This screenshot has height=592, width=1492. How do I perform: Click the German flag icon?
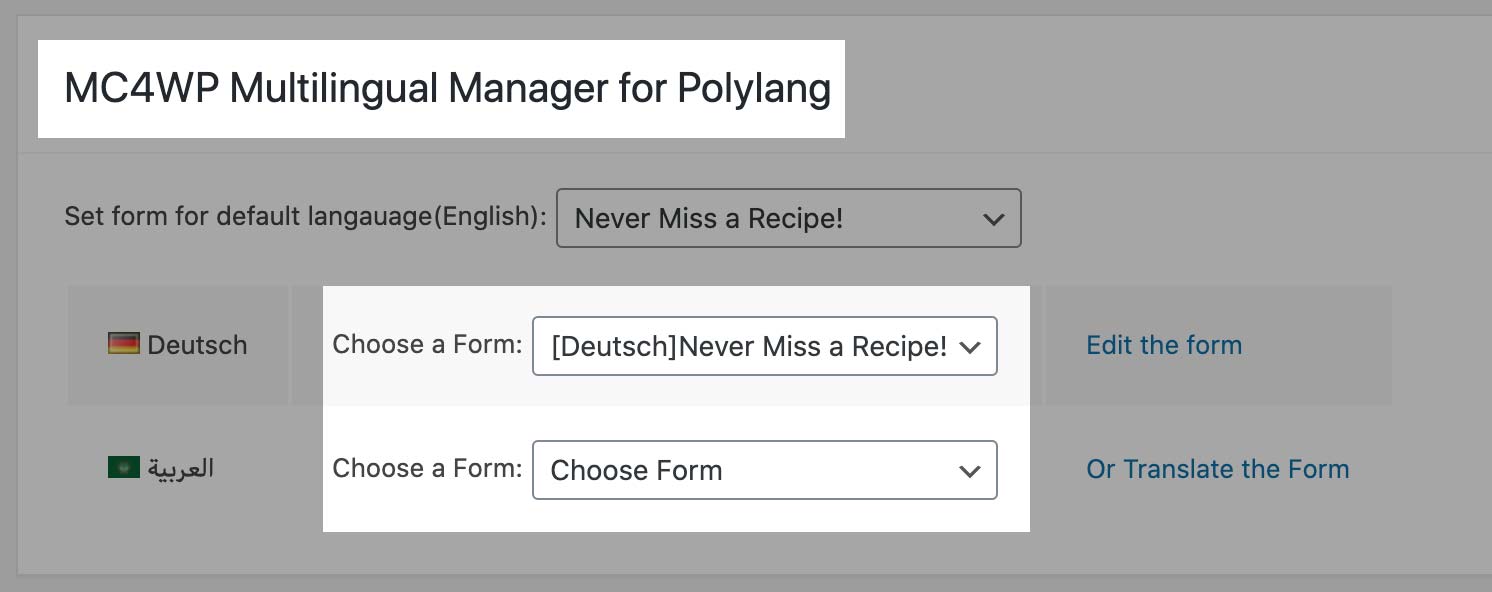124,344
